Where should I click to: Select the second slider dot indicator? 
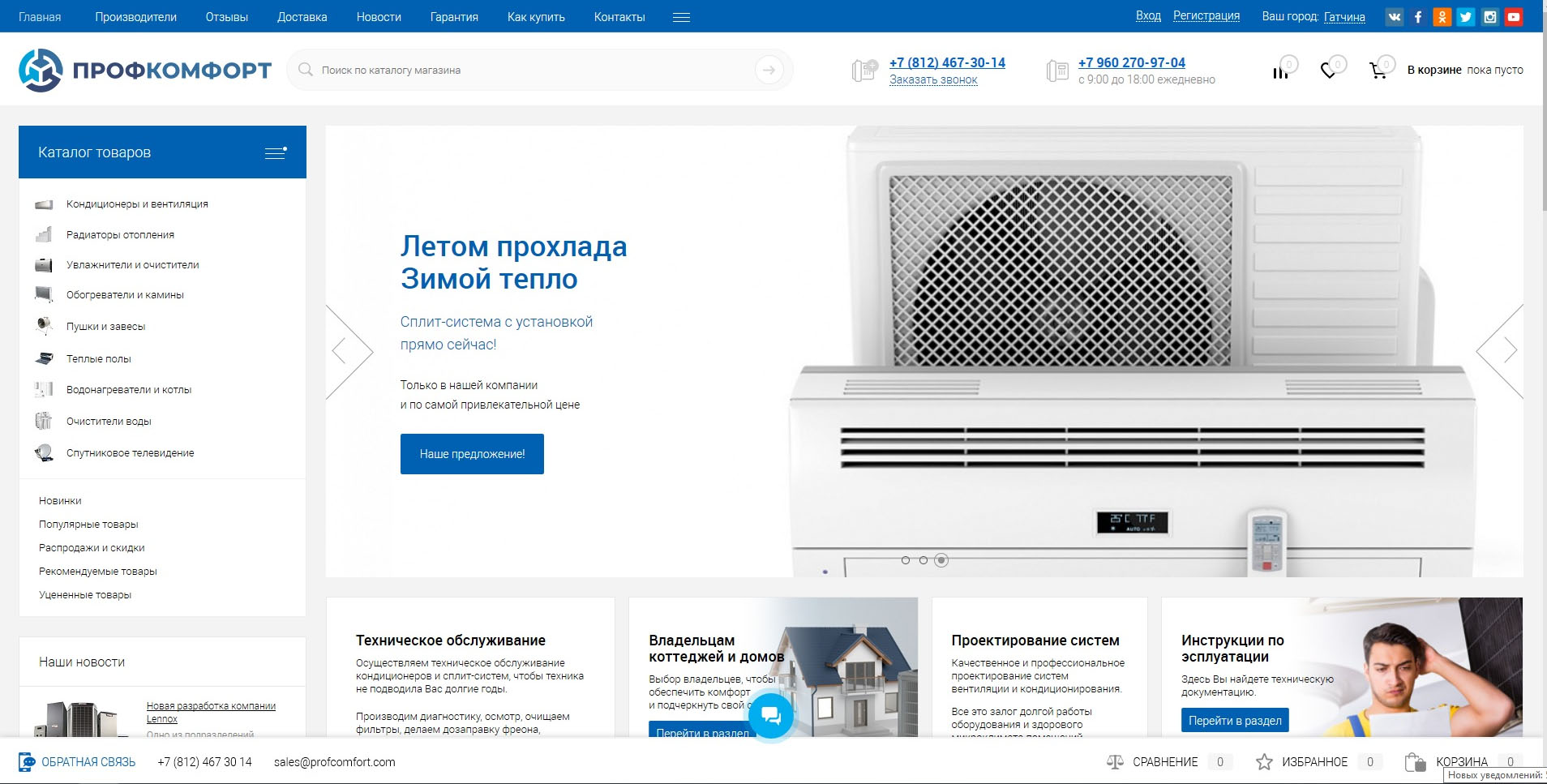[x=923, y=560]
